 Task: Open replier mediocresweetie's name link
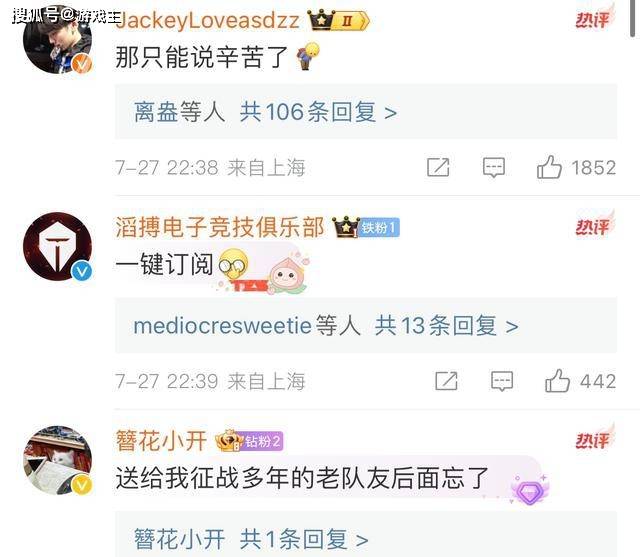(222, 326)
